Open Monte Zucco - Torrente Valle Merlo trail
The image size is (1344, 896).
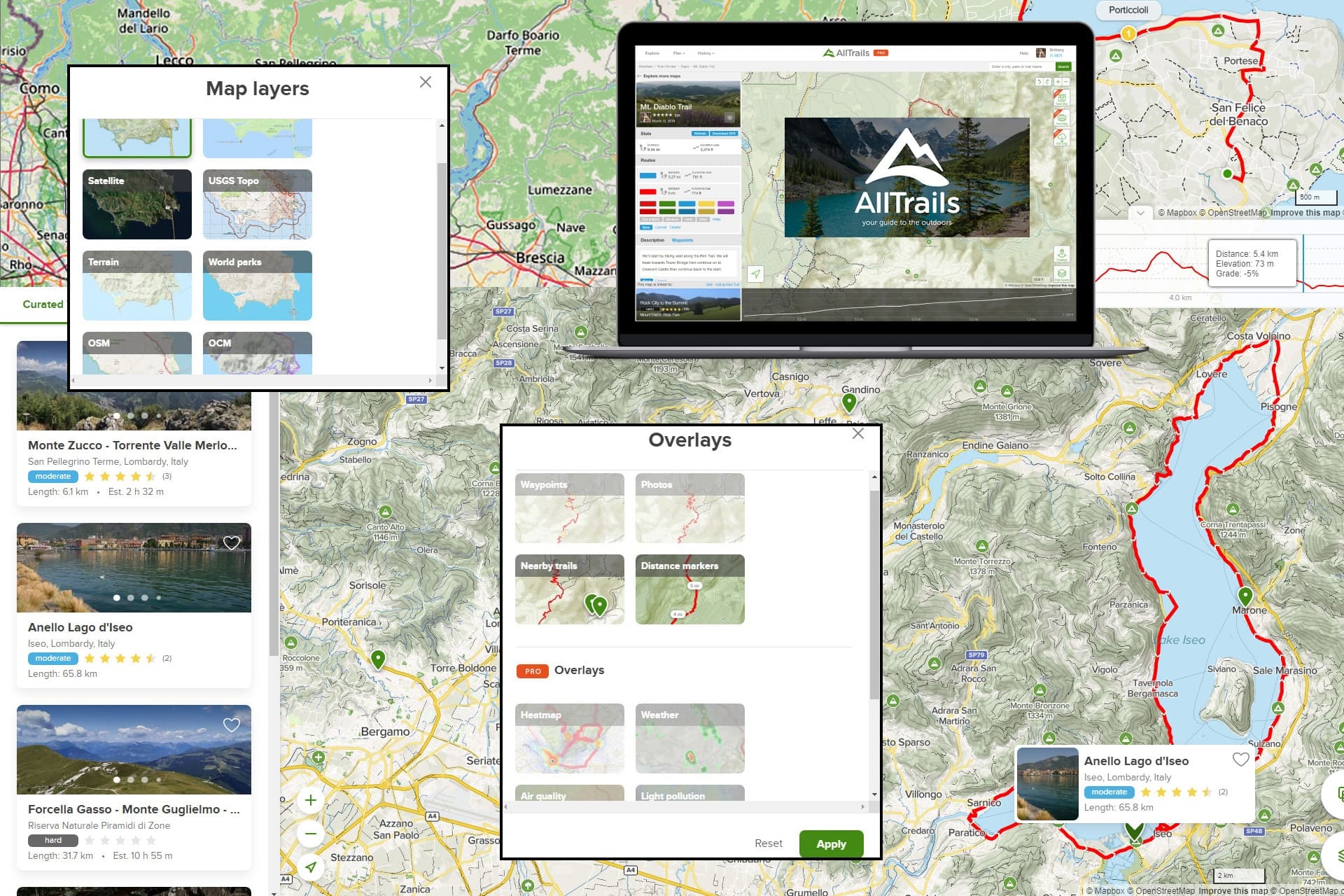click(x=132, y=445)
